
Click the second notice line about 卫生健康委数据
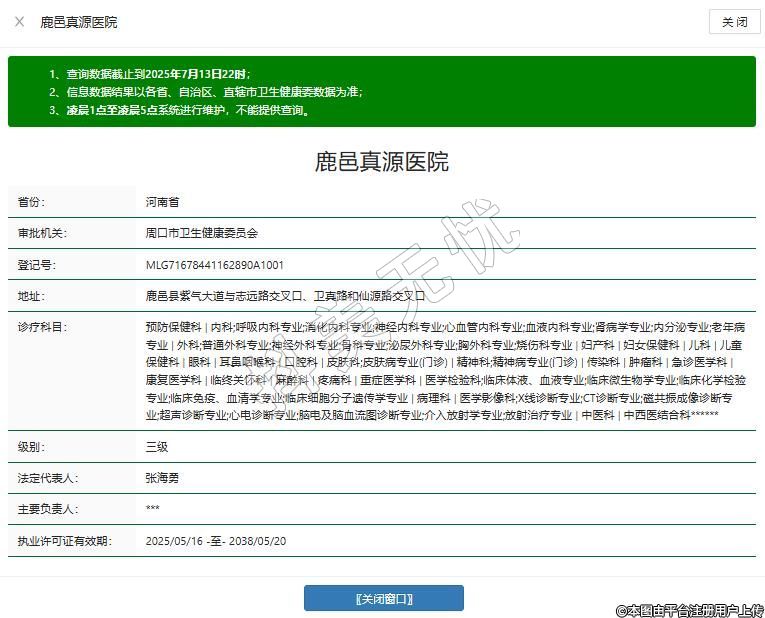coord(205,92)
